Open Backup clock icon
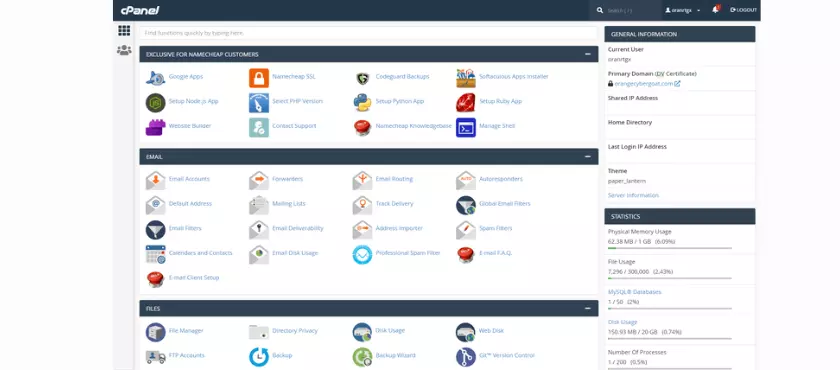Screen dimensions: 840x370 click(x=259, y=357)
